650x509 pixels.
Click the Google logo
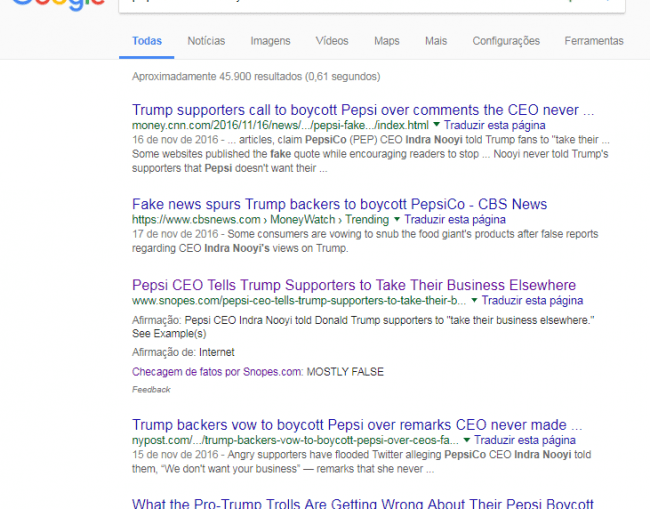point(58,5)
